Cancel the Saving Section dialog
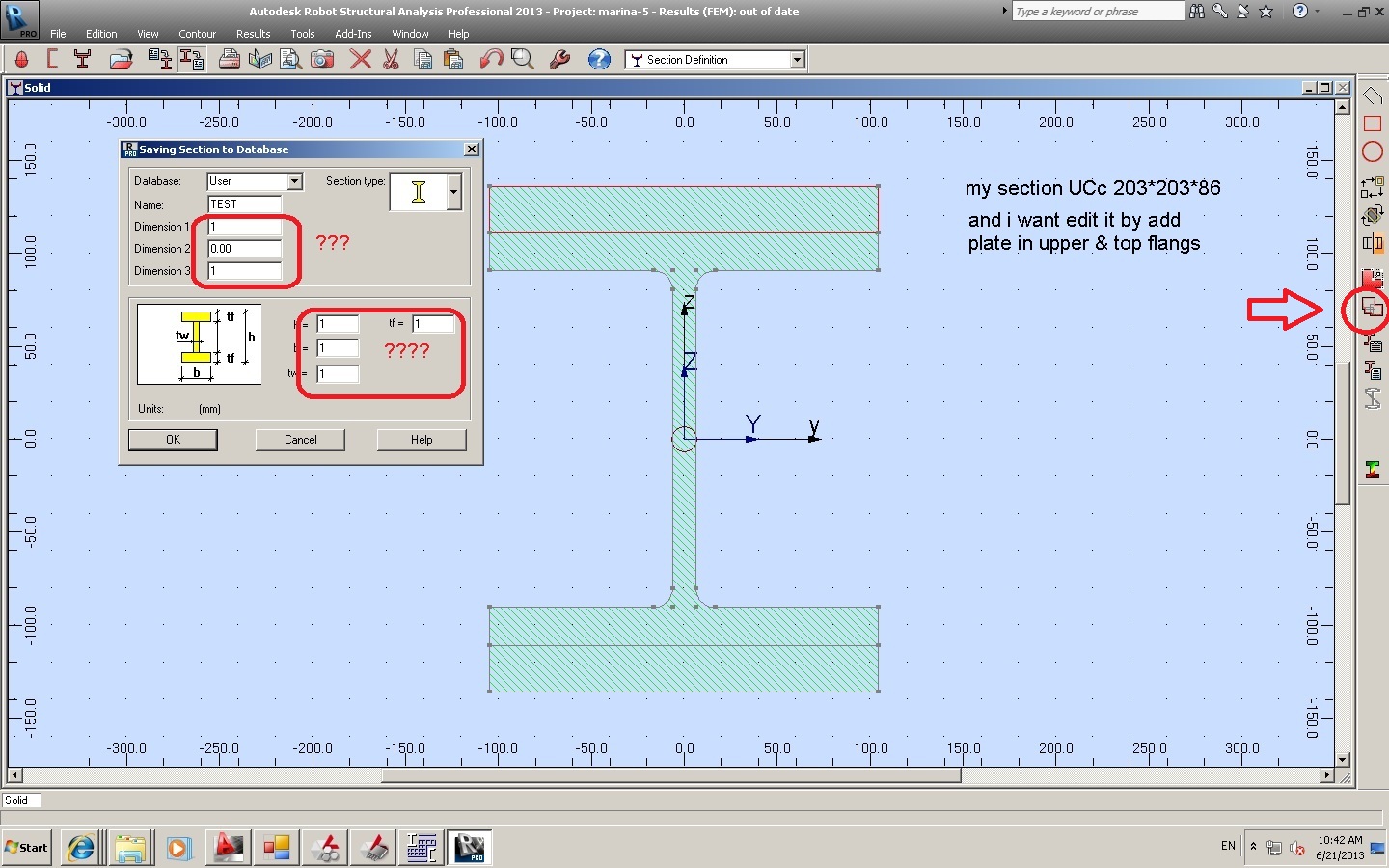Viewport: 1389px width, 868px height. tap(300, 440)
